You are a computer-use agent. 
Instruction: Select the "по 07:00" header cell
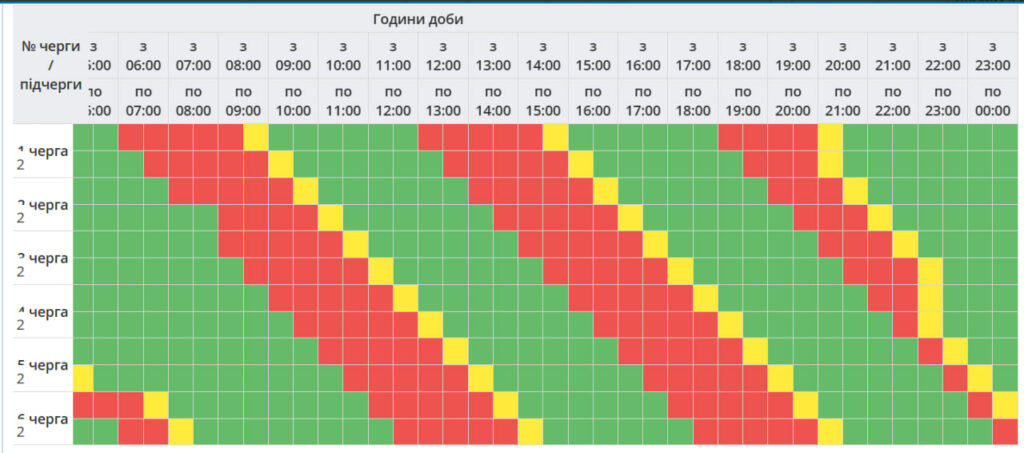(143, 102)
